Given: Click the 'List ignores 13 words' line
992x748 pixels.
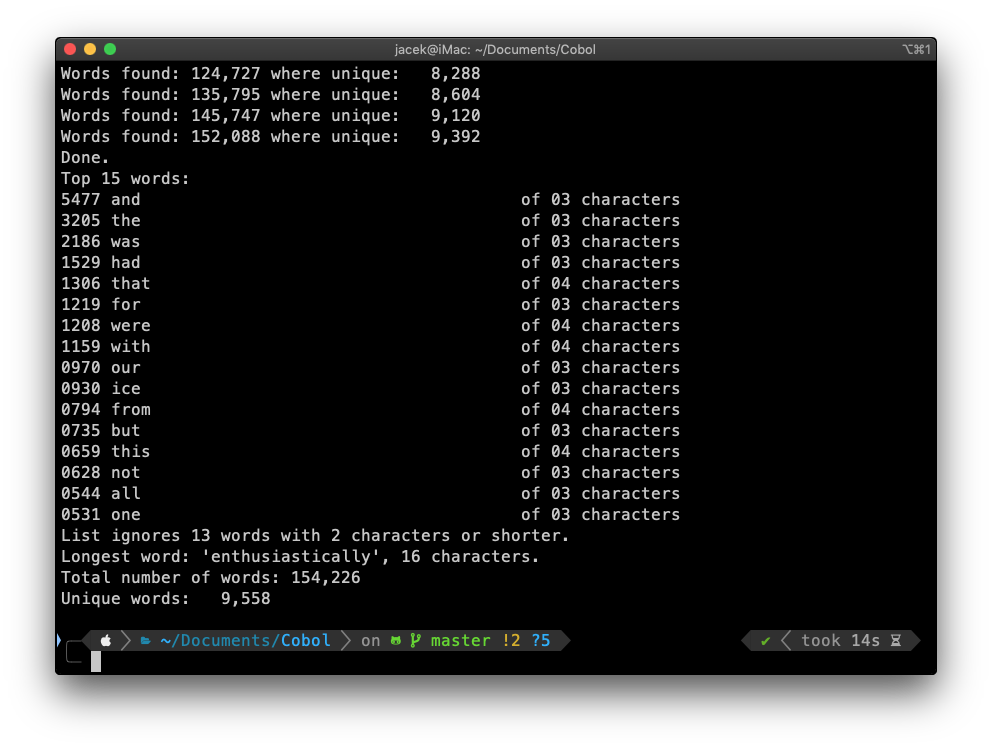Looking at the screenshot, I should click(315, 535).
